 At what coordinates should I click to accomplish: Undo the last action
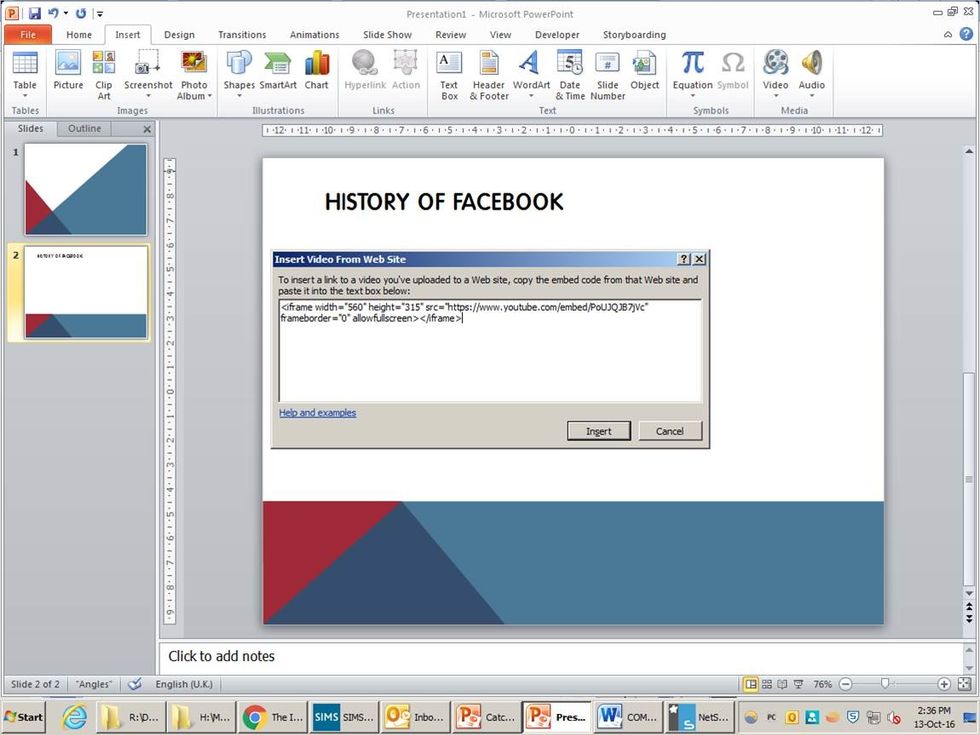[x=53, y=13]
